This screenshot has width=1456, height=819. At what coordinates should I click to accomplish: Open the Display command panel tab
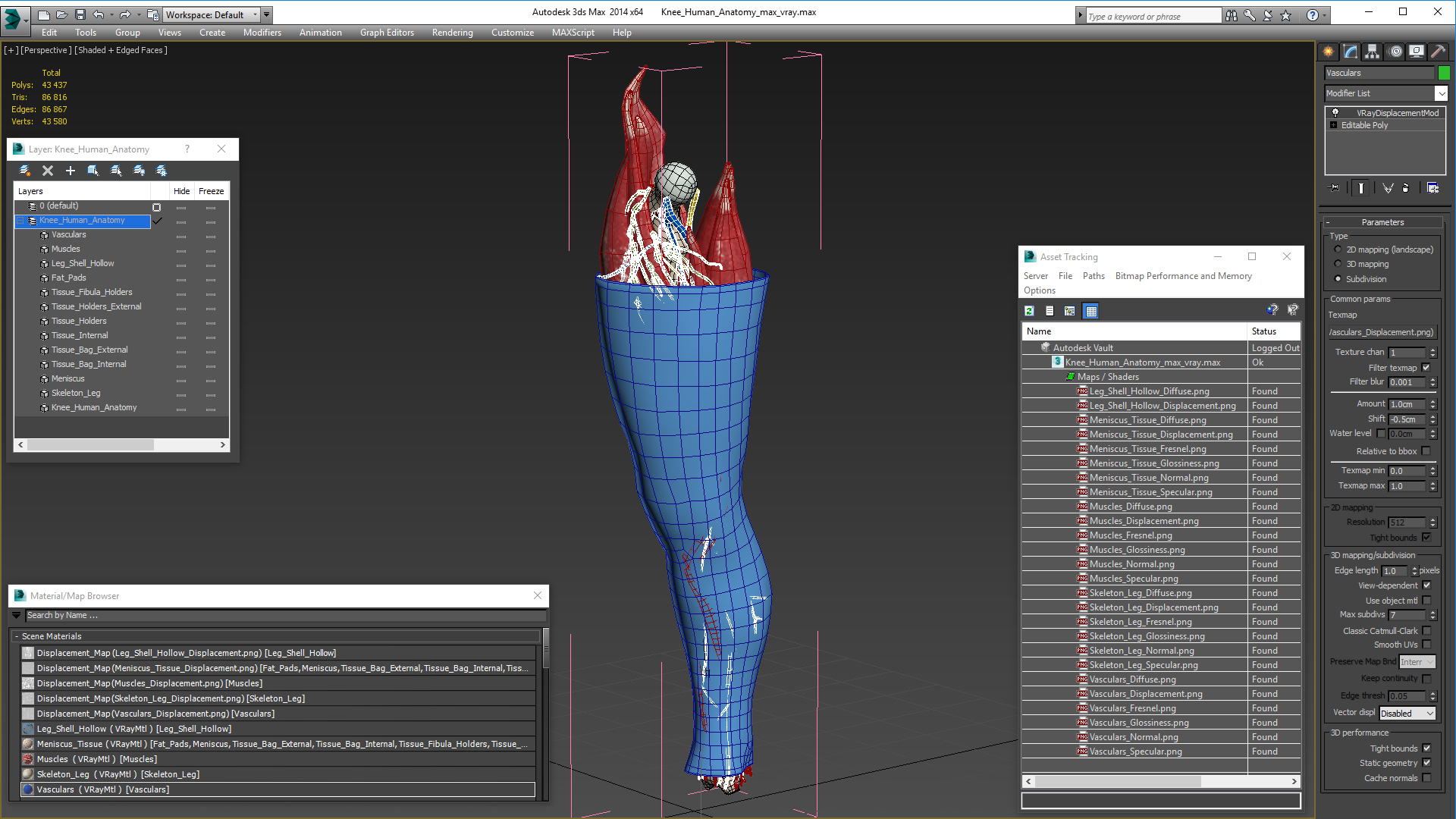tap(1417, 52)
